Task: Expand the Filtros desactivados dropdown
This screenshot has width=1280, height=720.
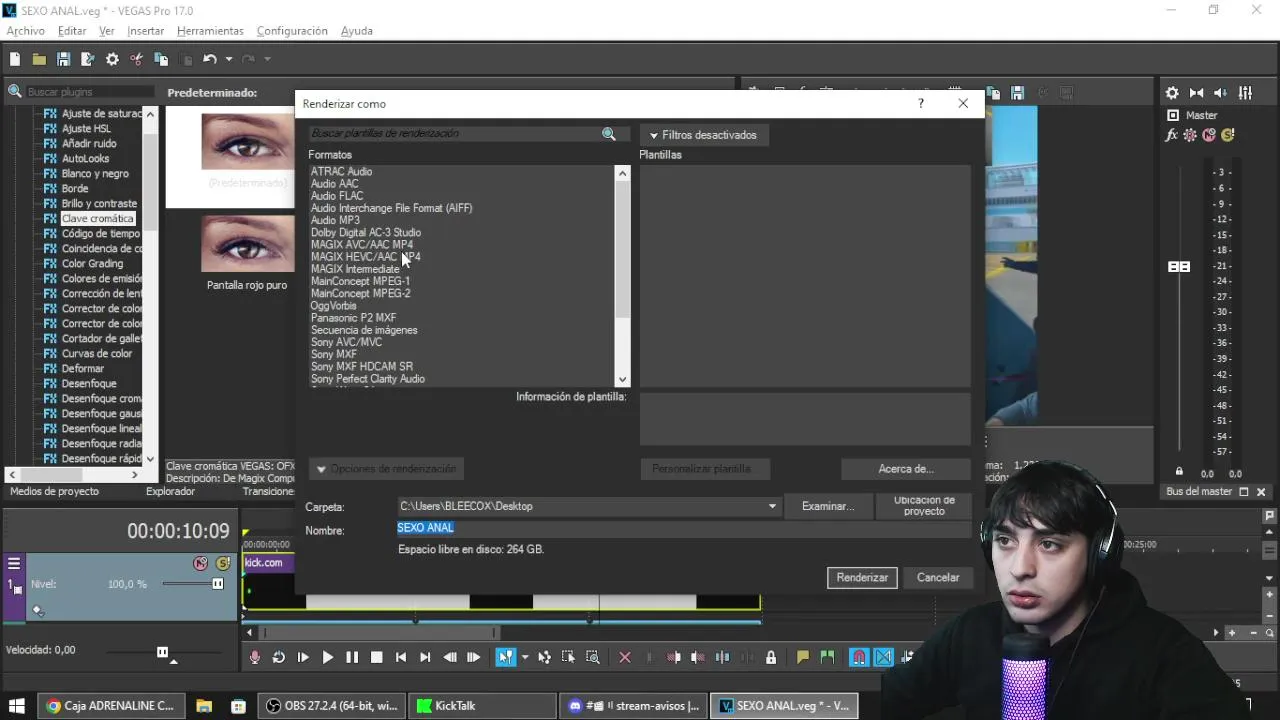Action: pyautogui.click(x=705, y=135)
